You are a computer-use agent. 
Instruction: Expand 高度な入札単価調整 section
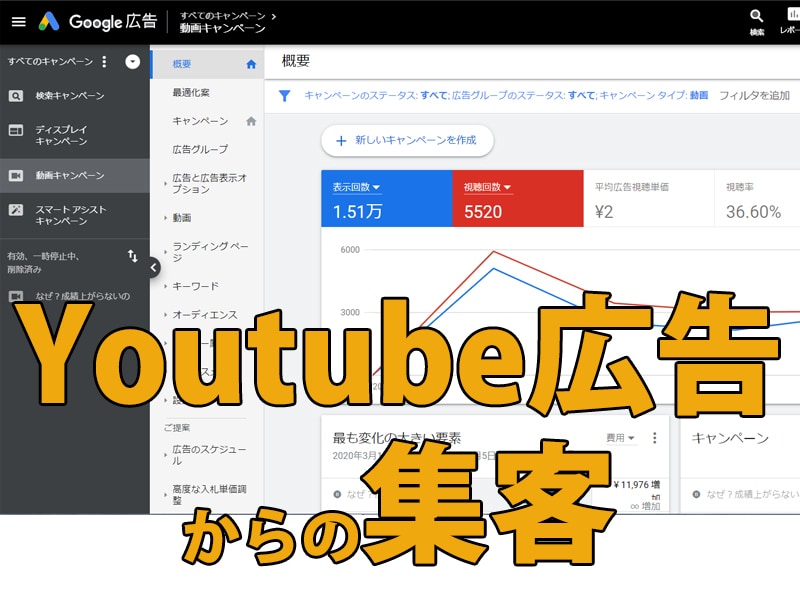(209, 495)
